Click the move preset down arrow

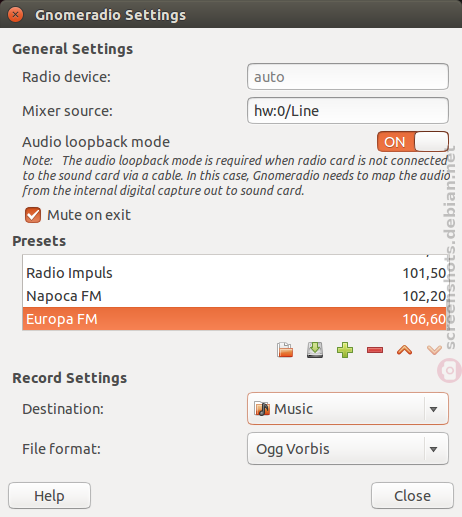[x=434, y=350]
